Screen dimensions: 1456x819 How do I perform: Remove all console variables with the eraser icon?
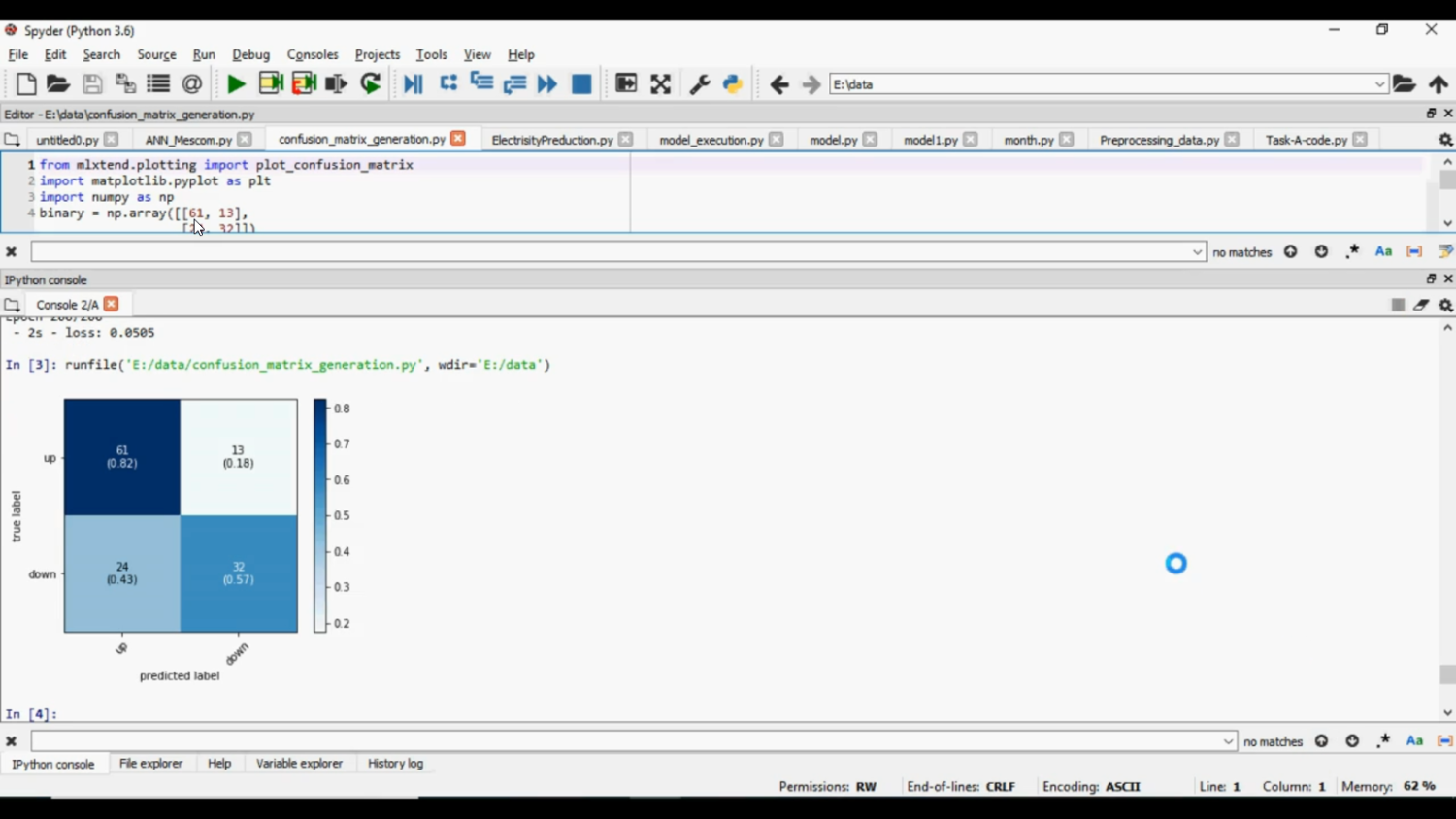pyautogui.click(x=1421, y=304)
